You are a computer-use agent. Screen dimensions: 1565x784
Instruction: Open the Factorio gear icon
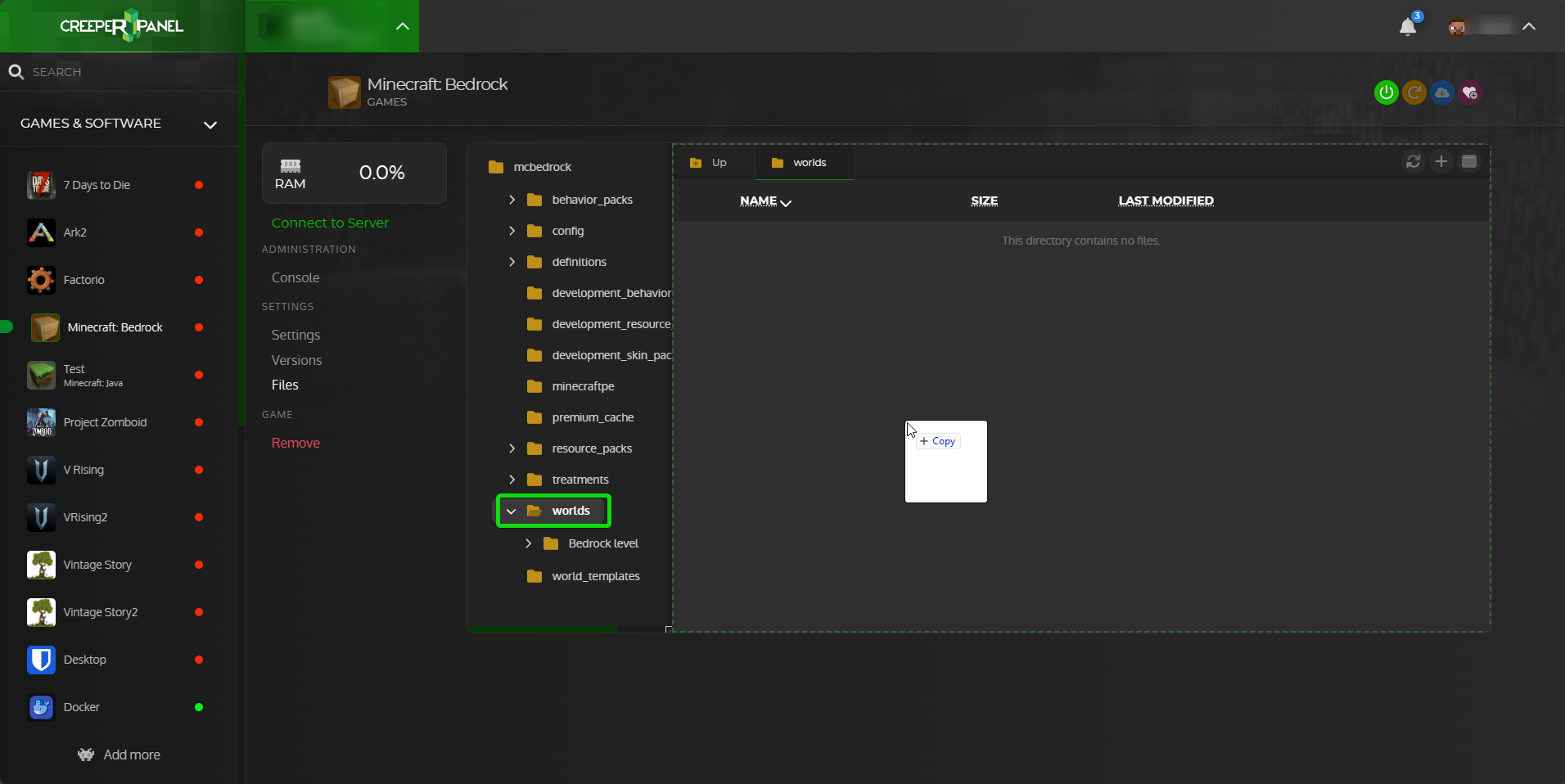point(41,280)
